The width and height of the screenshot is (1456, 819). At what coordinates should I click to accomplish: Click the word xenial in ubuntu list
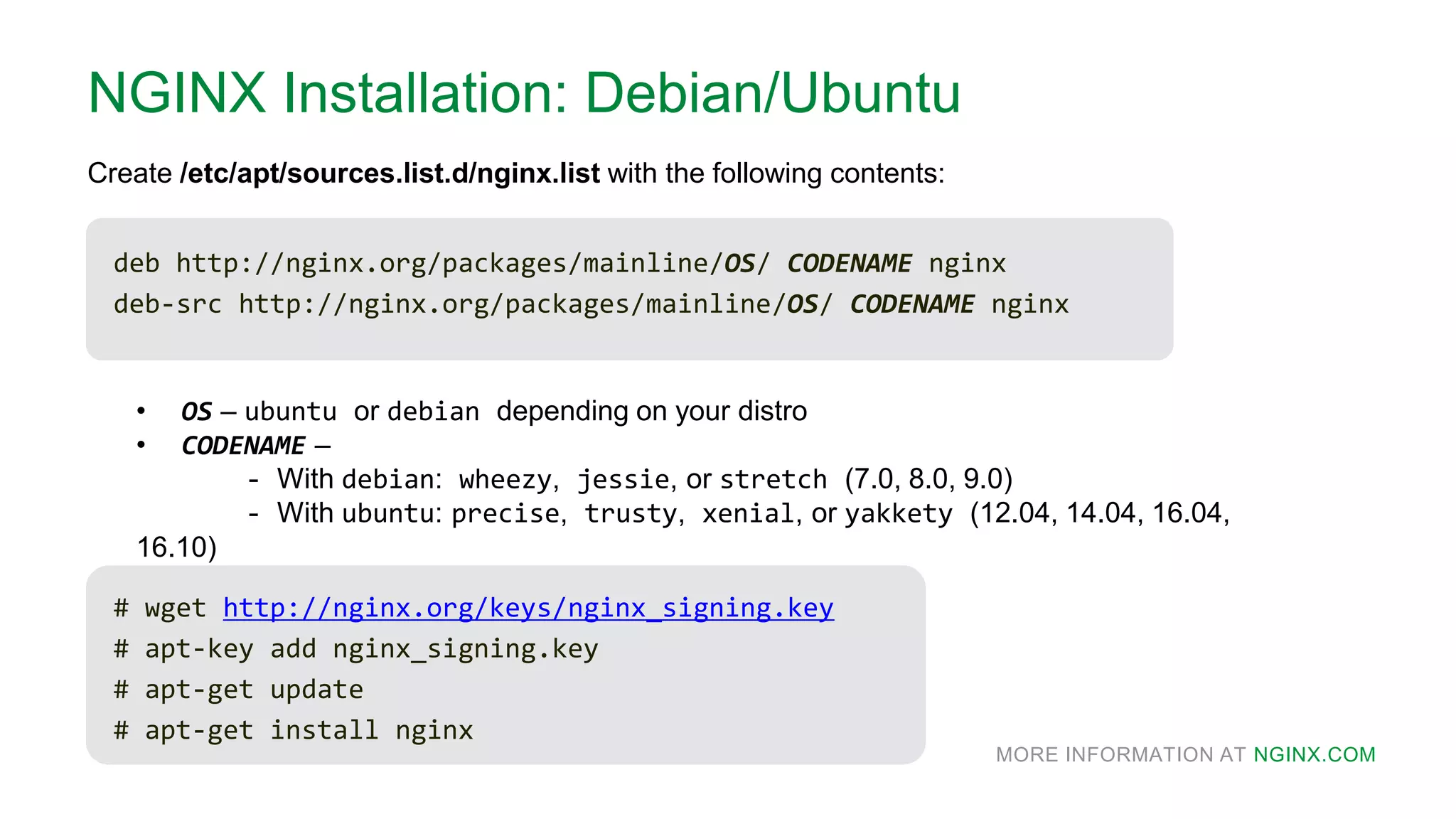pyautogui.click(x=748, y=513)
